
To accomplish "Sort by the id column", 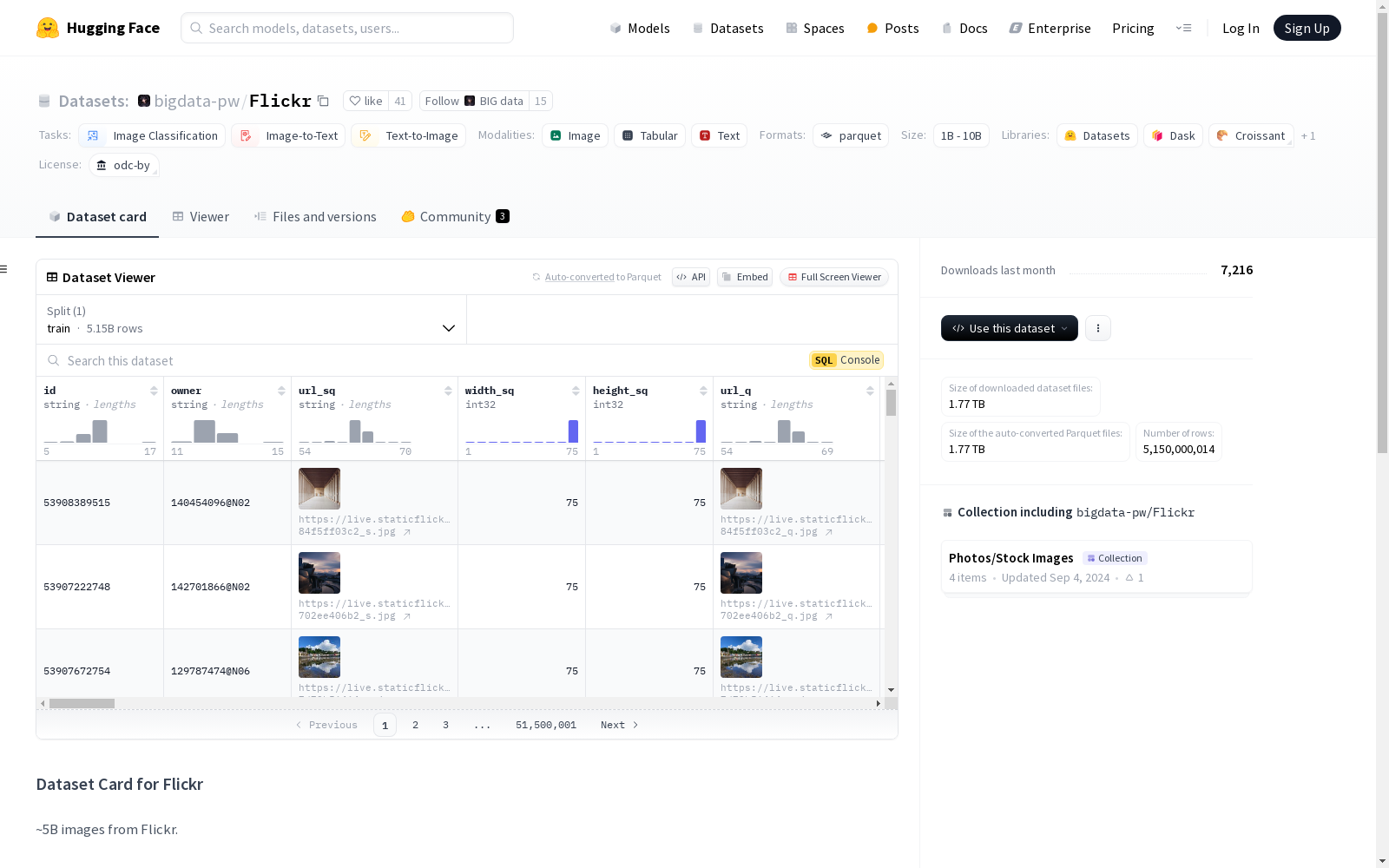I will coord(154,391).
